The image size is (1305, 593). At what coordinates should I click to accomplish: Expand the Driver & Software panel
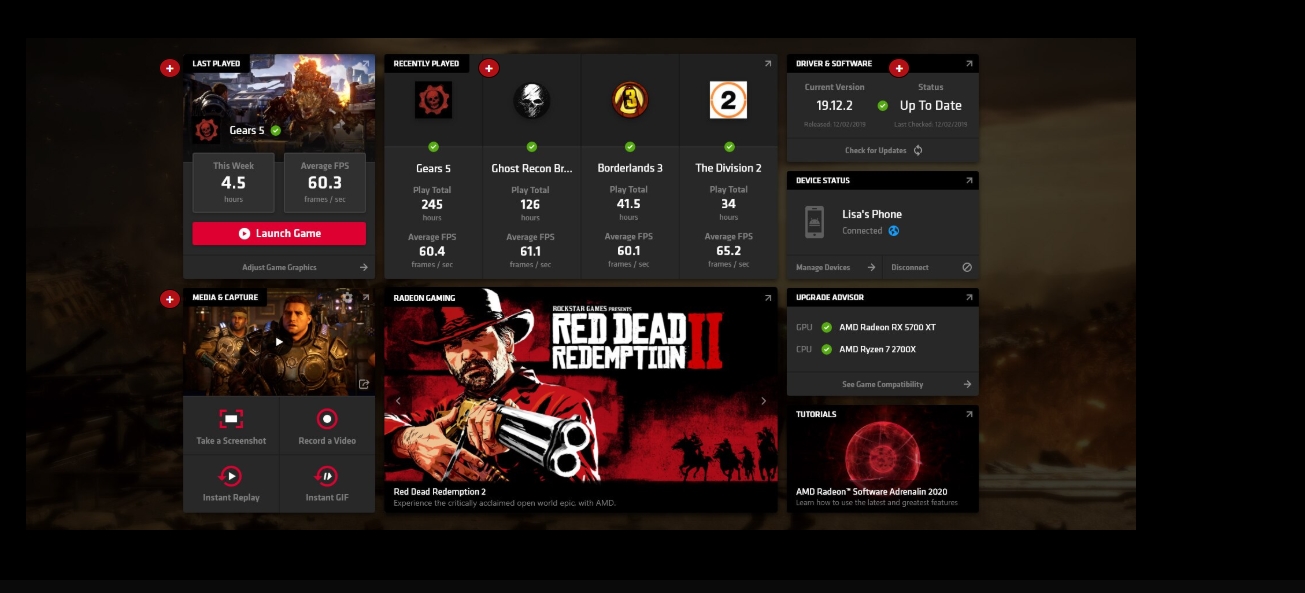tap(969, 63)
